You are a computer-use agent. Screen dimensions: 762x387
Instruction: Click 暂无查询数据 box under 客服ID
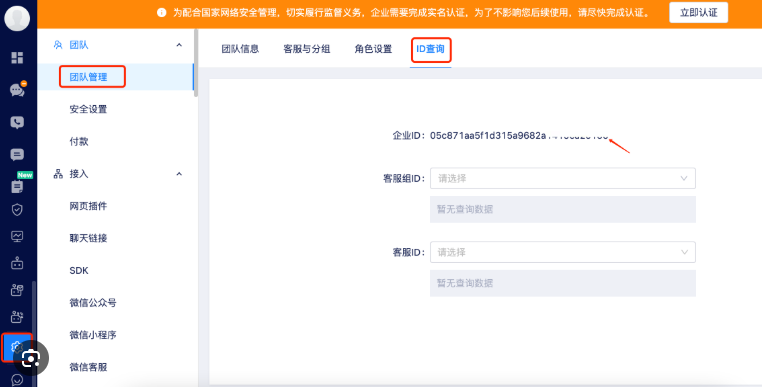pyautogui.click(x=563, y=283)
